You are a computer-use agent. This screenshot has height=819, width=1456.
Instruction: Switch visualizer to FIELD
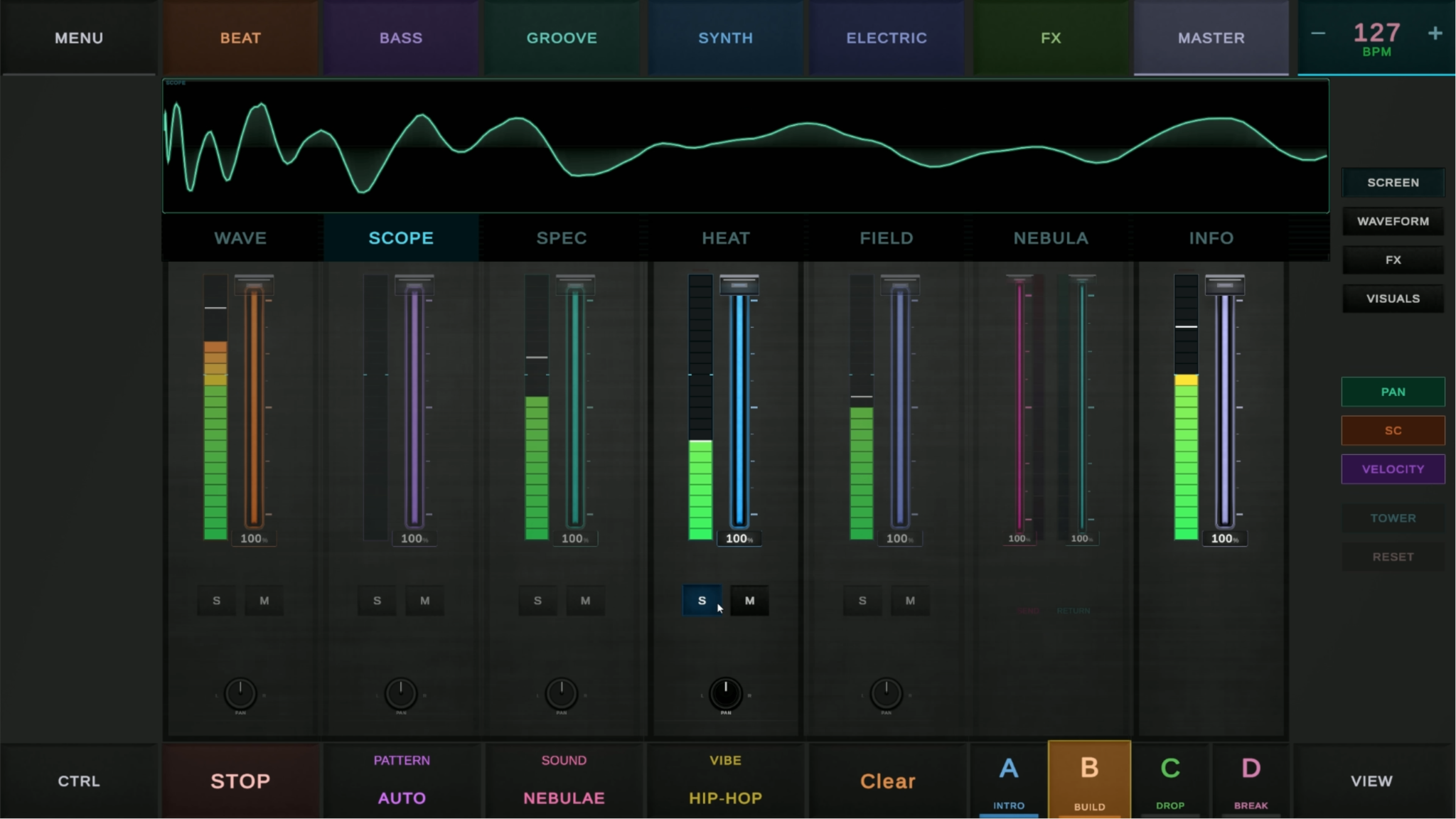[x=887, y=238]
